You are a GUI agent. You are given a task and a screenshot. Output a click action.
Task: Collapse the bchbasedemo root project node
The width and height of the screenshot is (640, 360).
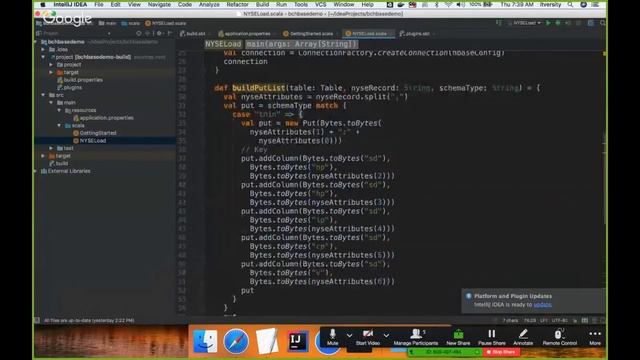coord(36,42)
